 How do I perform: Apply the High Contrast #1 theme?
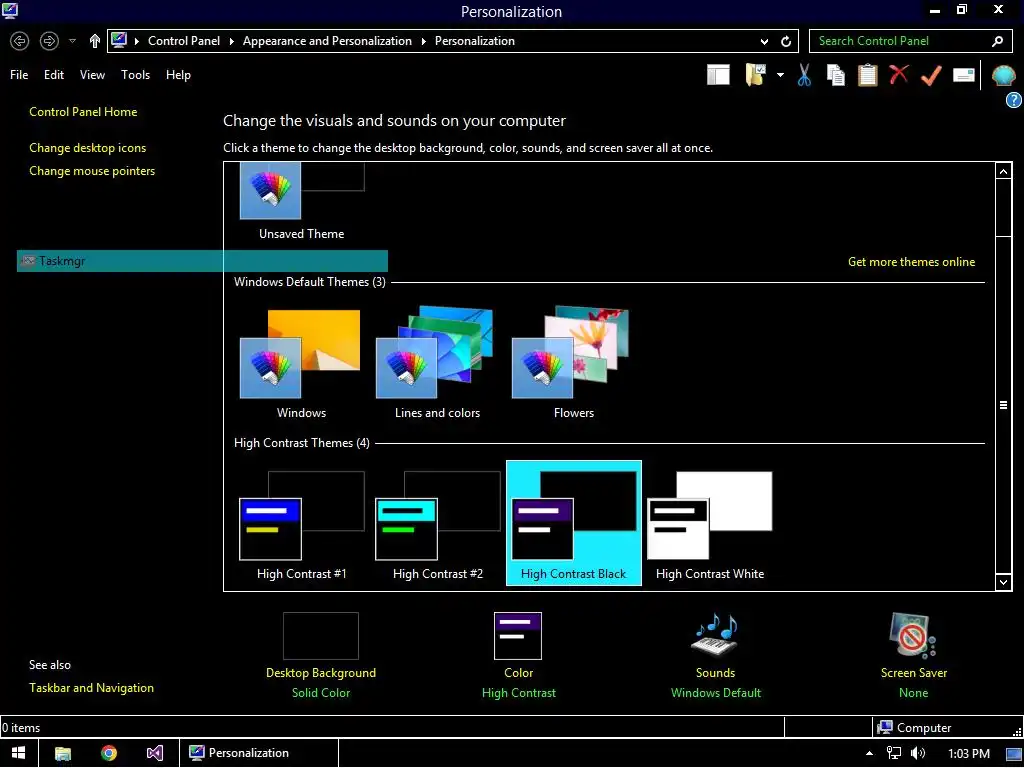click(302, 525)
